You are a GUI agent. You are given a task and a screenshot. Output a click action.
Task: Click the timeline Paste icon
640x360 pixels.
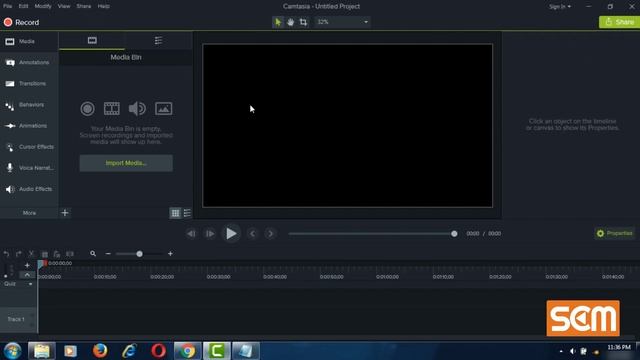pyautogui.click(x=57, y=254)
